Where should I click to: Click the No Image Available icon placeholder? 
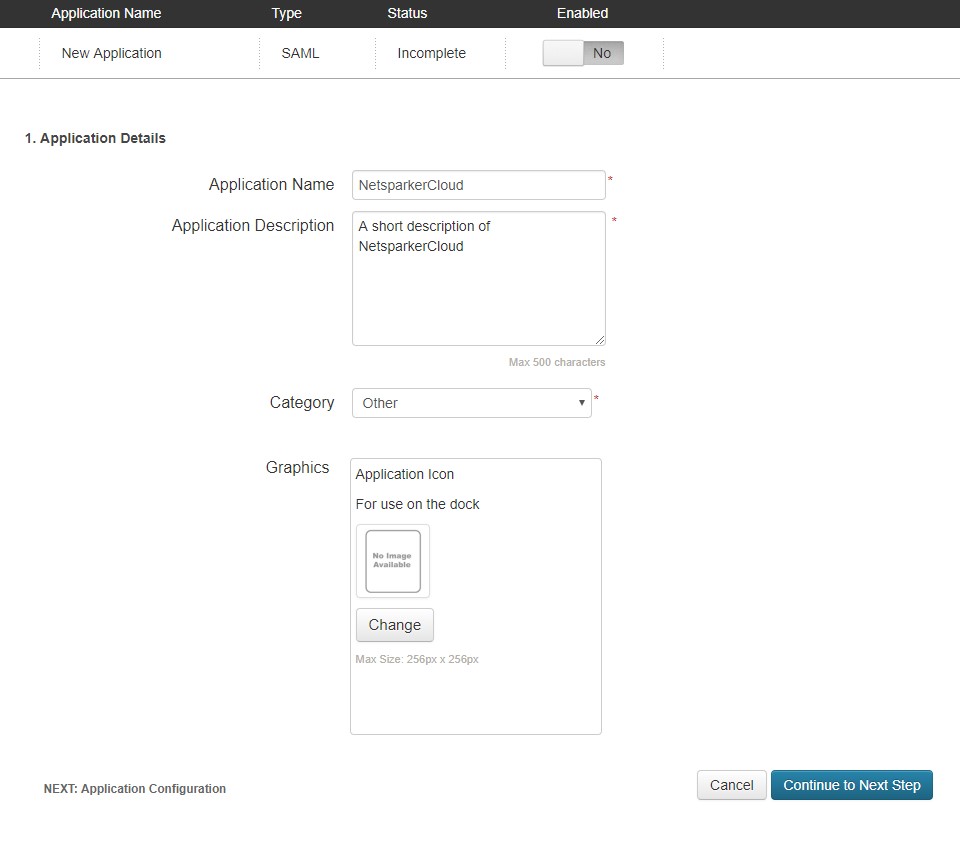point(392,561)
